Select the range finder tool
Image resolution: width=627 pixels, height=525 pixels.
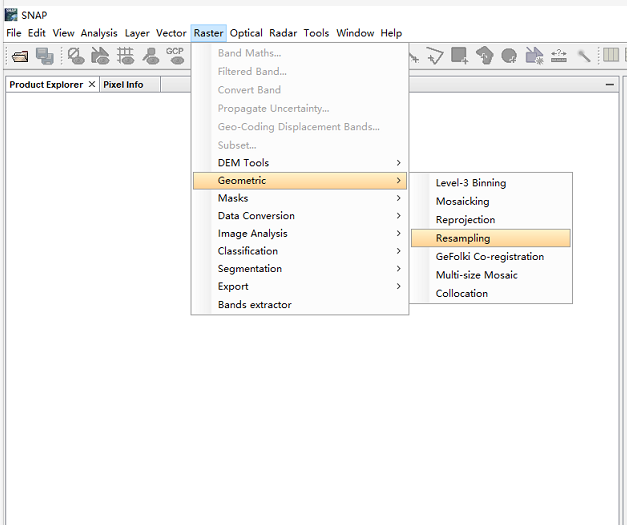(x=559, y=56)
